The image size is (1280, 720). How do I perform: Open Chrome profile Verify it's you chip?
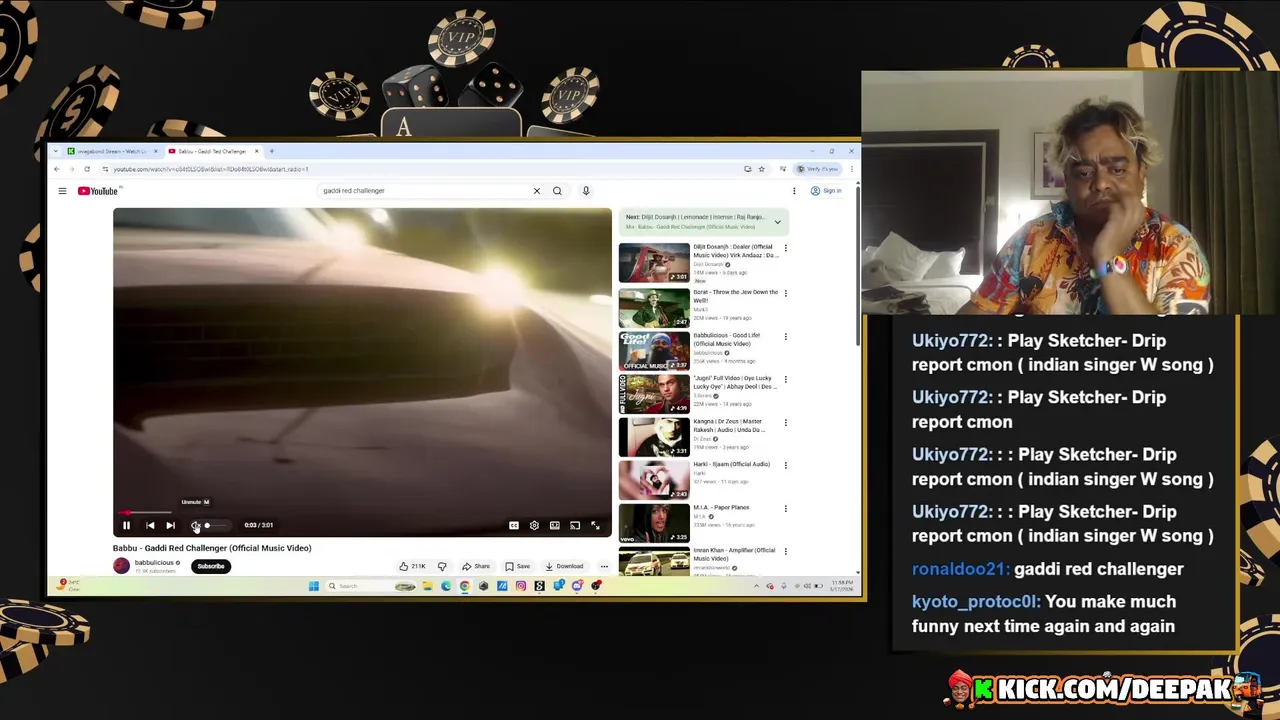818,169
